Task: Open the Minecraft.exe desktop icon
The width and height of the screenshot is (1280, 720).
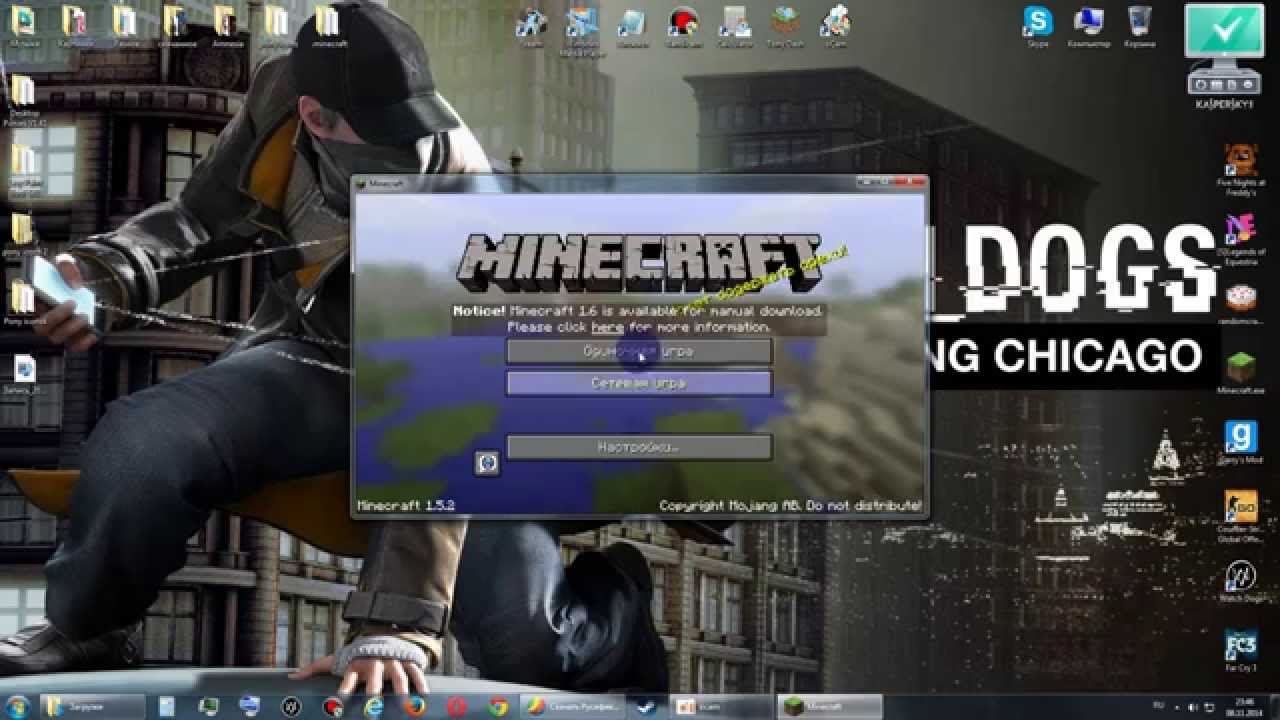Action: [1241, 373]
